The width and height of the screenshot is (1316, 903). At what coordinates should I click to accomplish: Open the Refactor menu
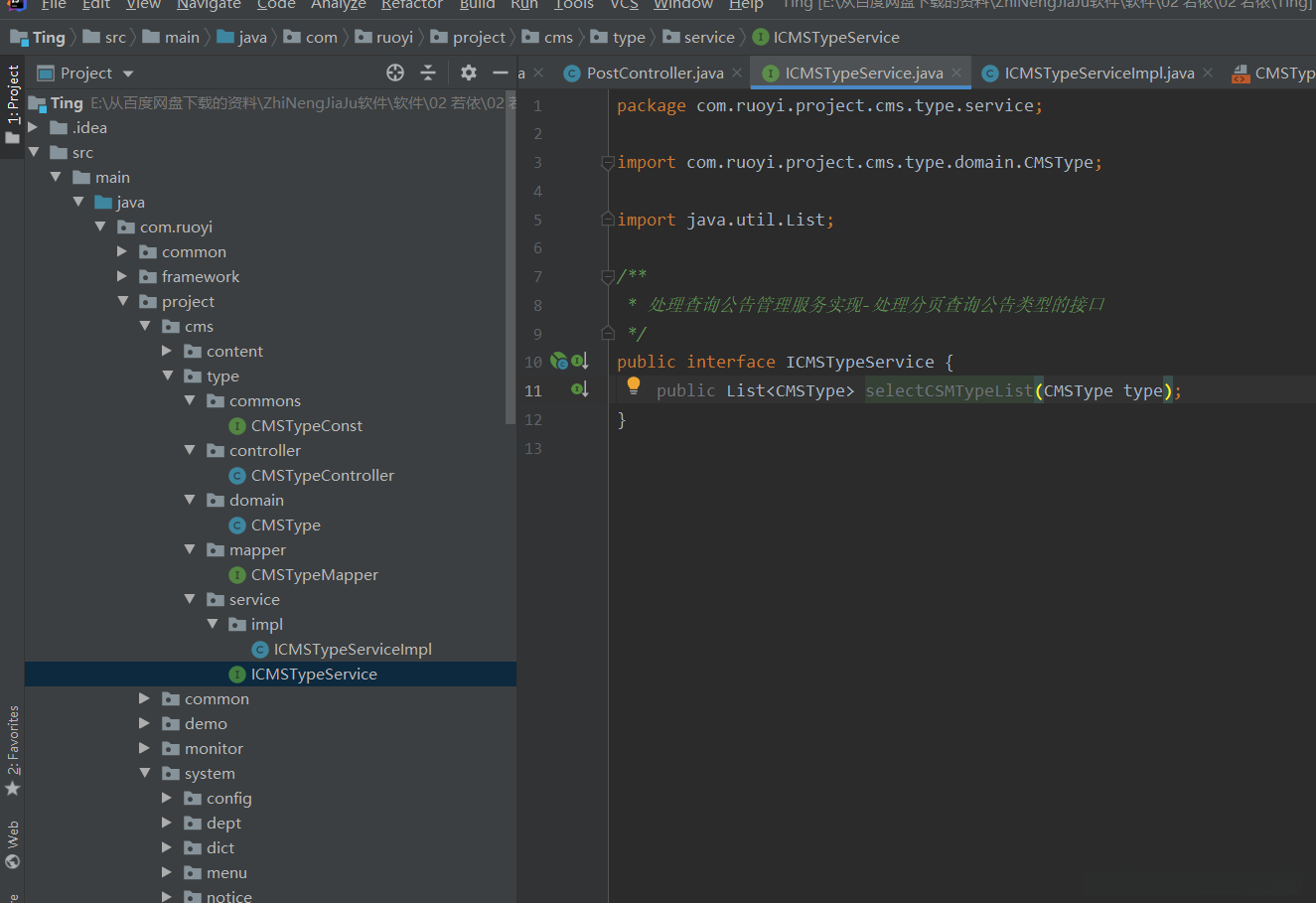(411, 5)
